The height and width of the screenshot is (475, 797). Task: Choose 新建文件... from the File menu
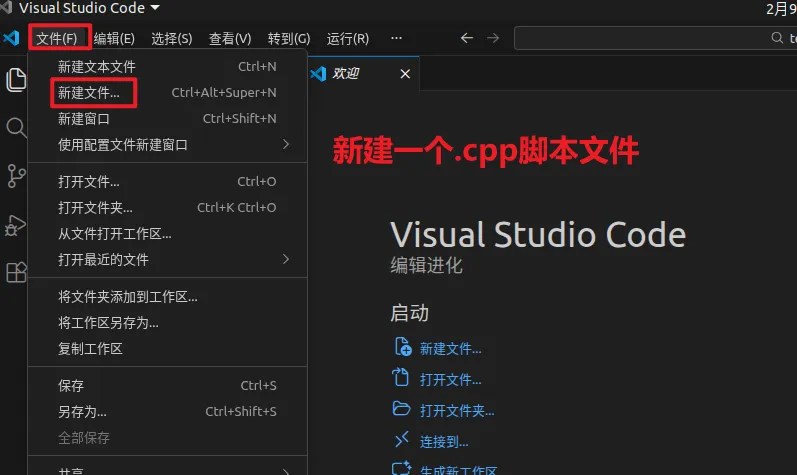tap(168, 92)
